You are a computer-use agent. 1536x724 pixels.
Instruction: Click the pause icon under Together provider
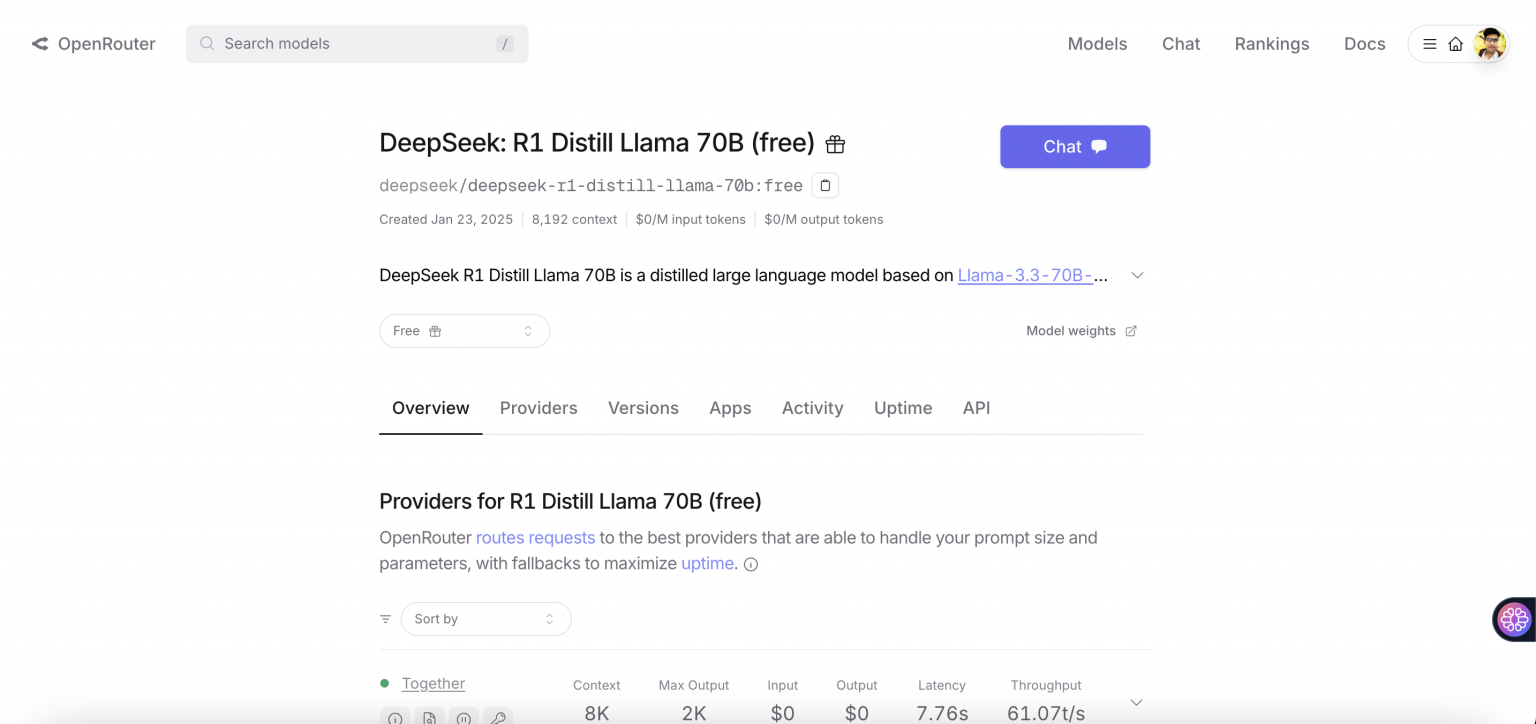click(x=463, y=718)
